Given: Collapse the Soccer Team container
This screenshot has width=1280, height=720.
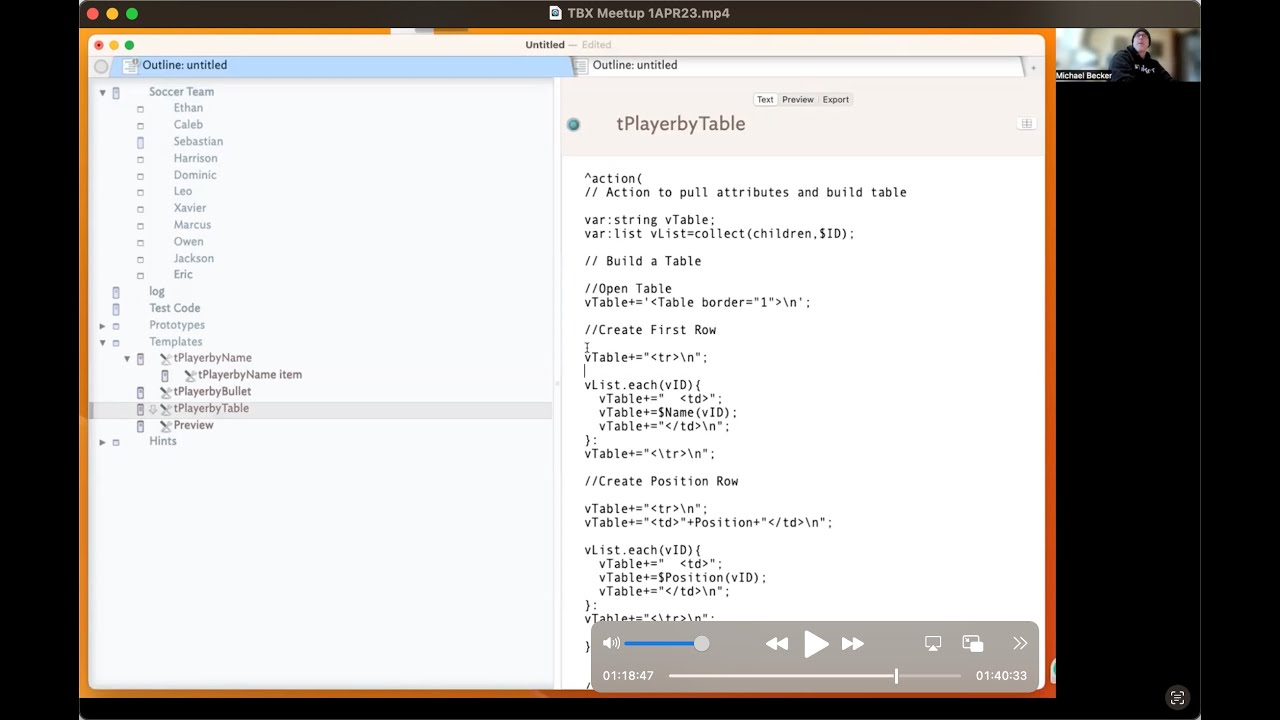Looking at the screenshot, I should click(102, 92).
